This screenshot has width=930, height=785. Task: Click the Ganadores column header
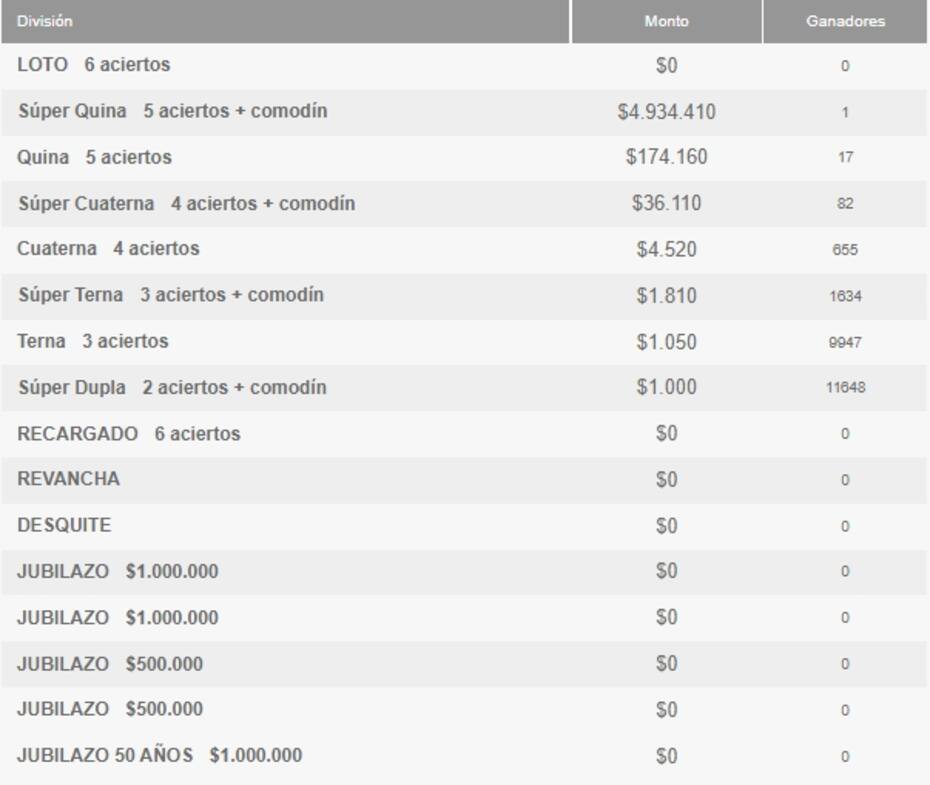pyautogui.click(x=845, y=21)
